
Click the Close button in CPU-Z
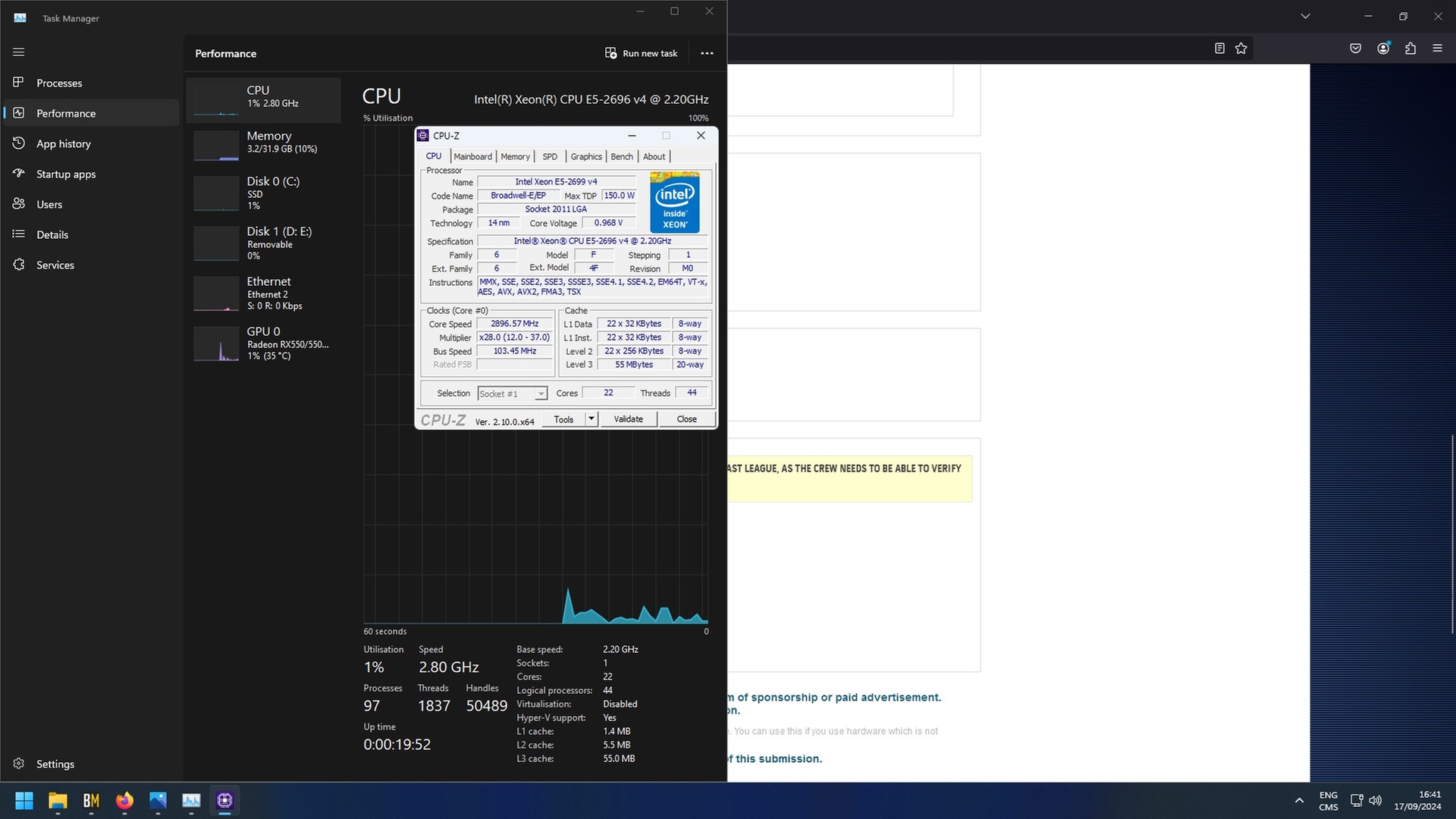coord(687,419)
